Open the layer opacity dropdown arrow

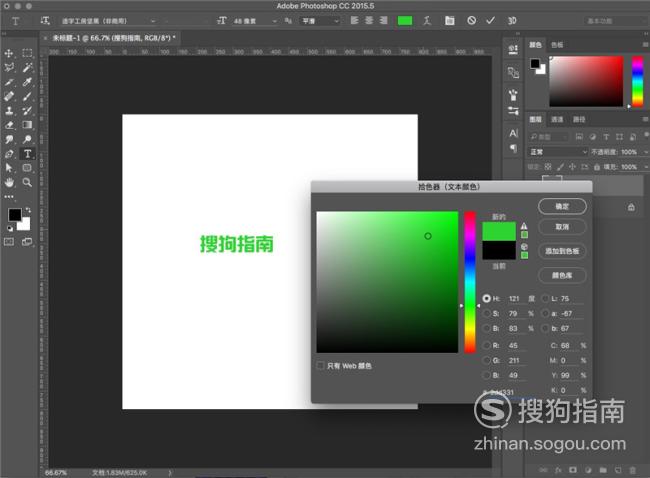pyautogui.click(x=645, y=152)
